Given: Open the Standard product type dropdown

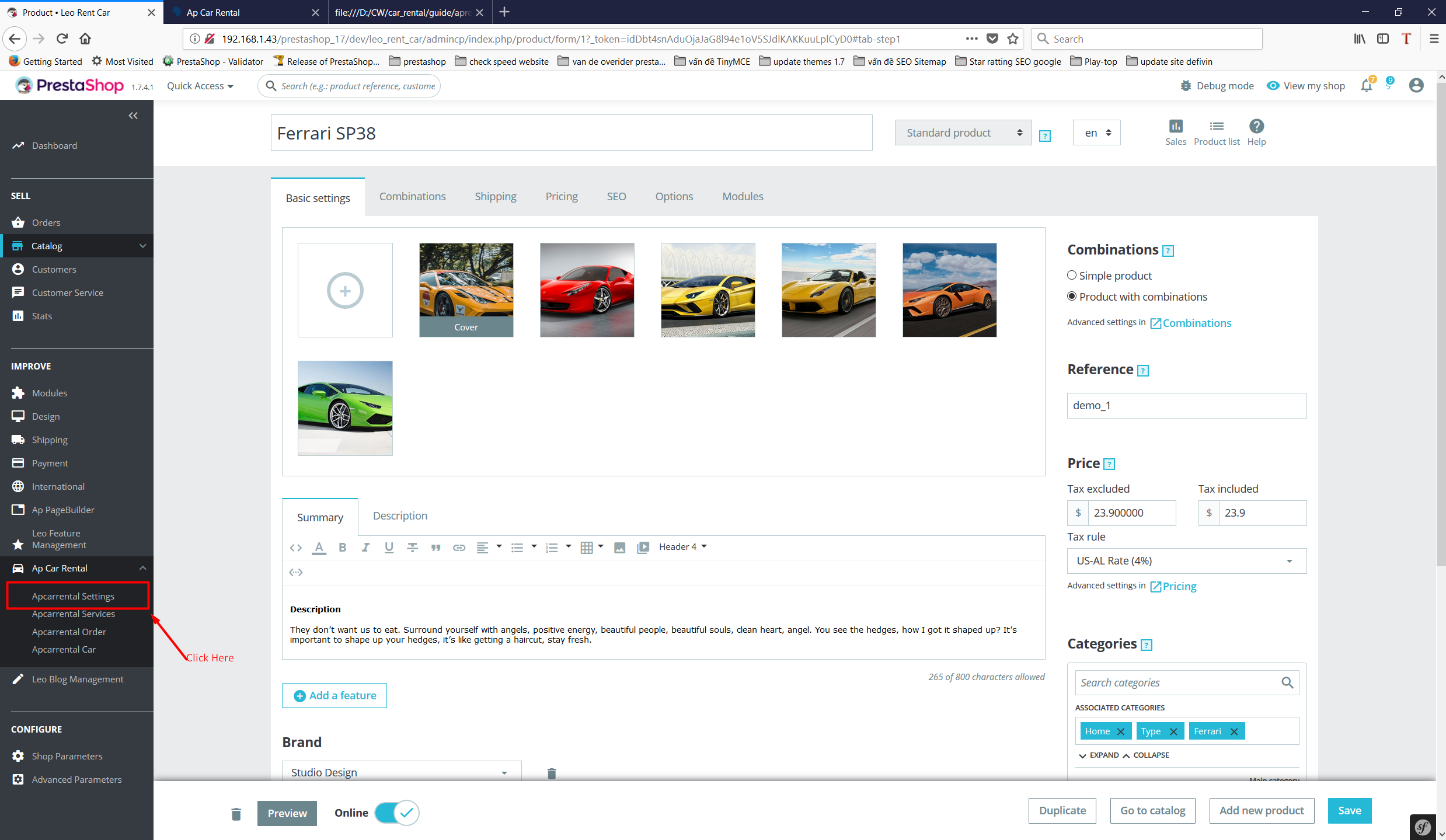Looking at the screenshot, I should point(963,133).
